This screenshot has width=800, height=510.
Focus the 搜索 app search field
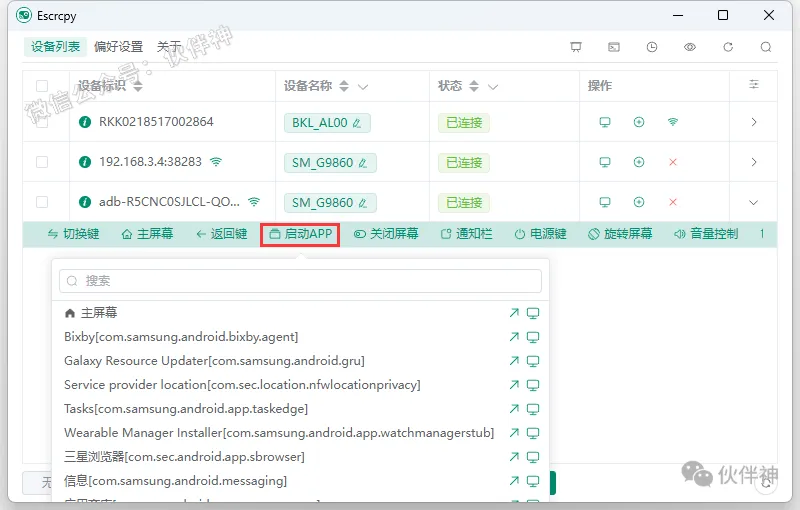(x=301, y=281)
